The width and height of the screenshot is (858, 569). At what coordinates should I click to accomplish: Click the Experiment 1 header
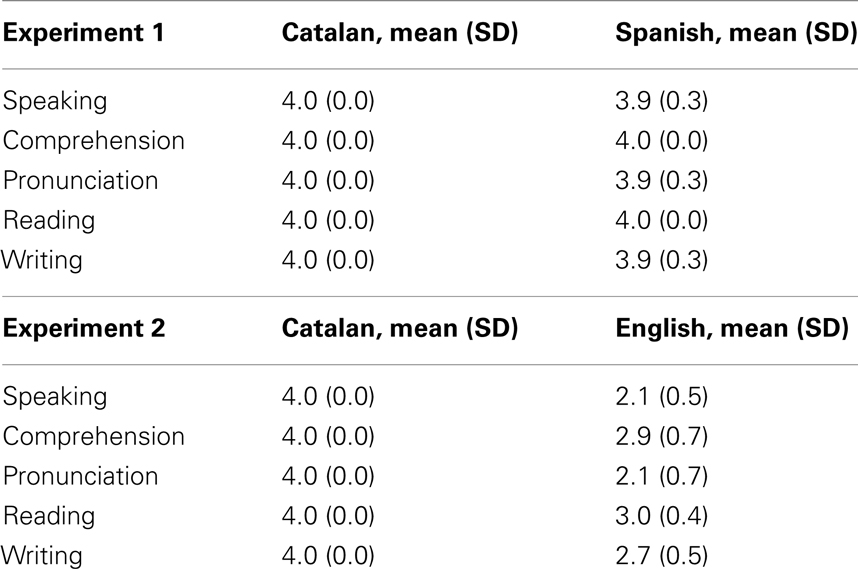tap(83, 33)
